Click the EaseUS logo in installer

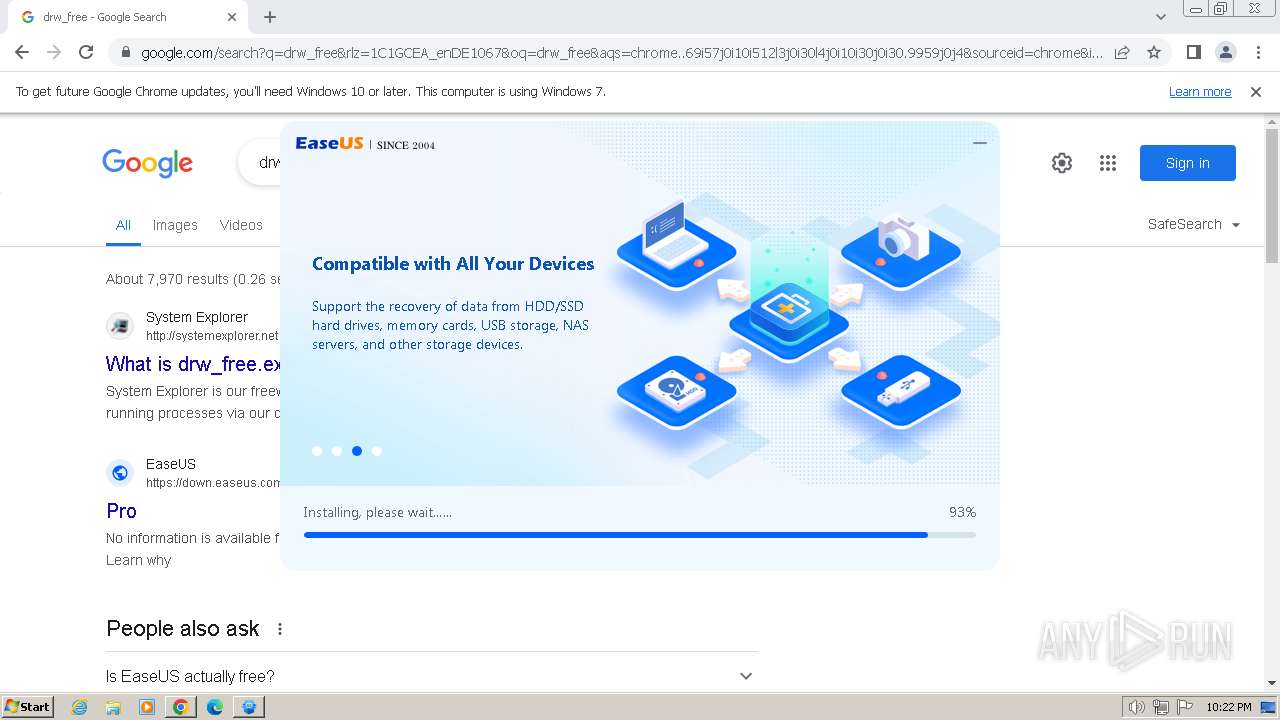pos(330,143)
